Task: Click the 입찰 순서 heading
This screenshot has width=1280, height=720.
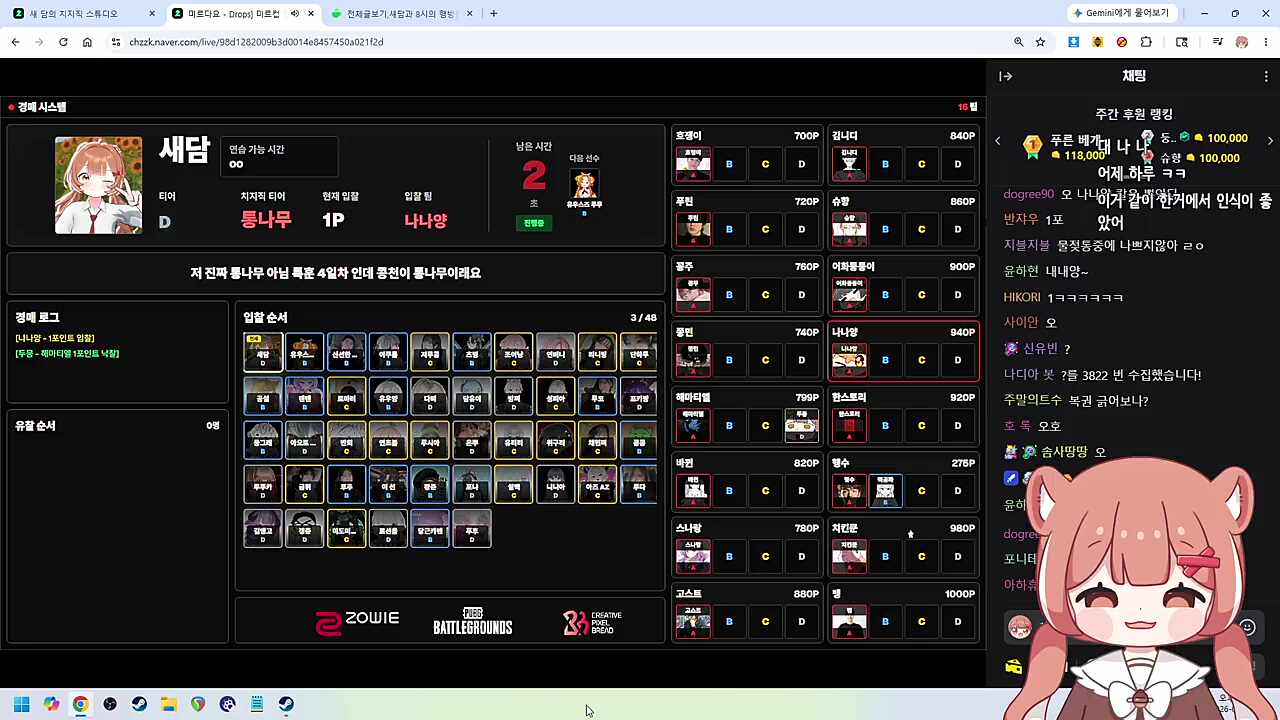Action: [x=265, y=317]
